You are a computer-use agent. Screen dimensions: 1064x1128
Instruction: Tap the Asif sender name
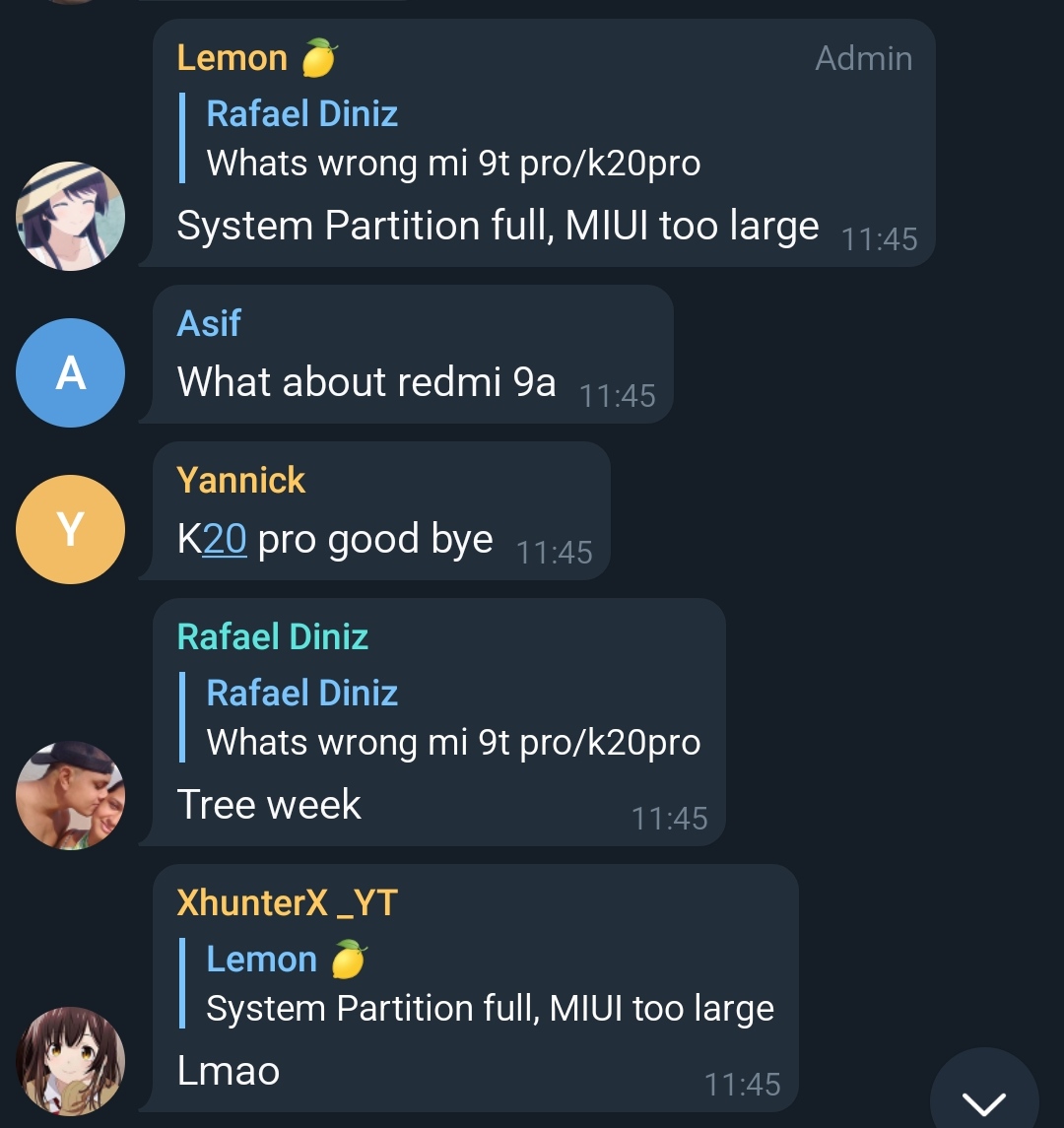pos(209,323)
